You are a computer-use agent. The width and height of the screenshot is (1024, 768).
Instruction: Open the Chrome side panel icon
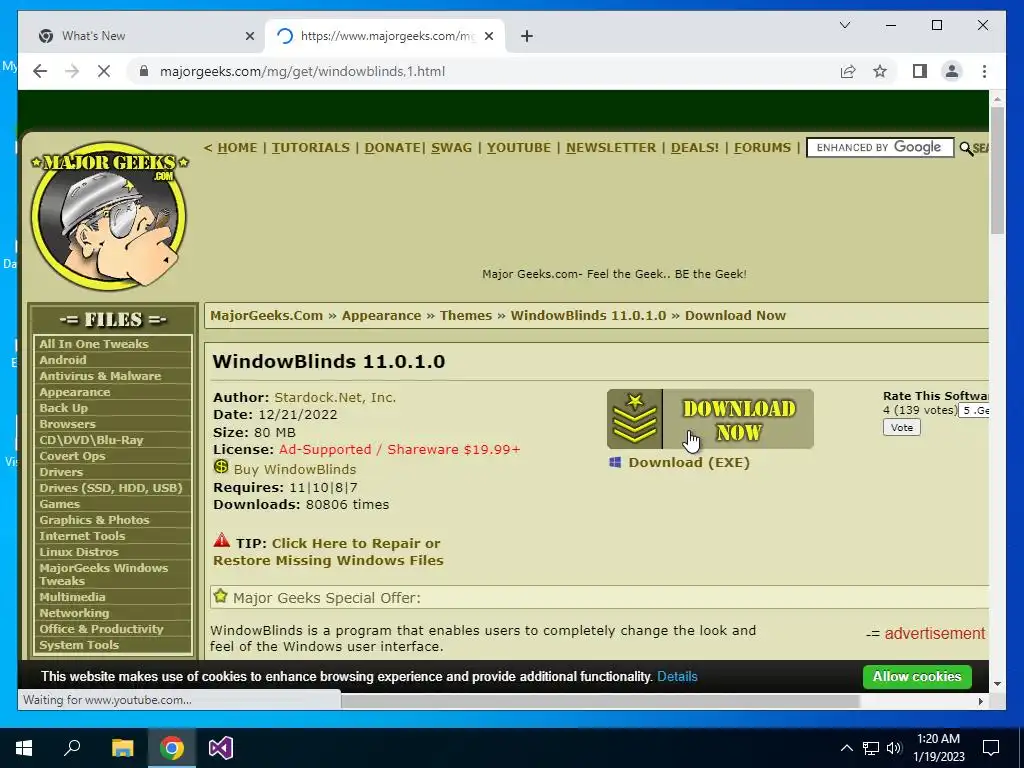click(920, 71)
